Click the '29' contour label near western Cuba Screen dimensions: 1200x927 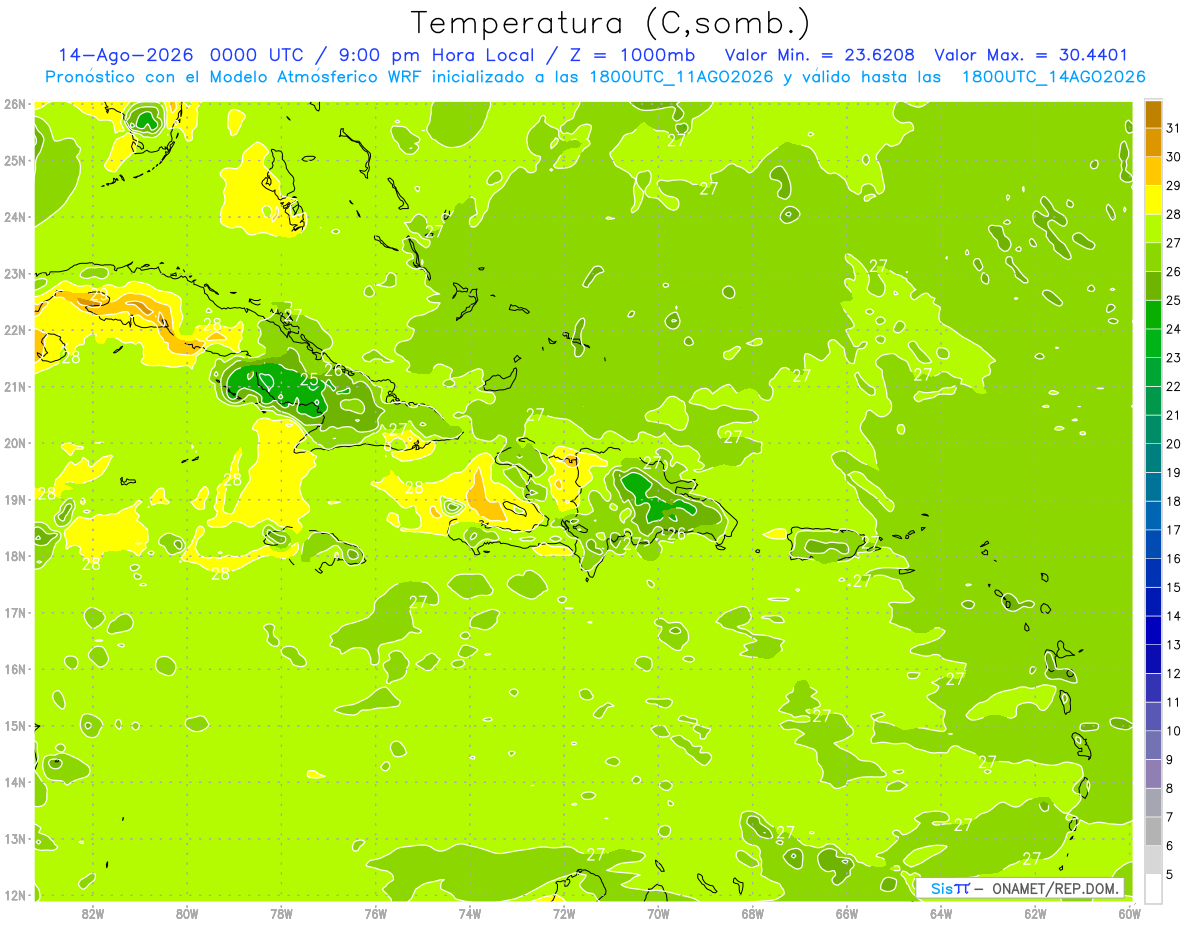[x=98, y=297]
